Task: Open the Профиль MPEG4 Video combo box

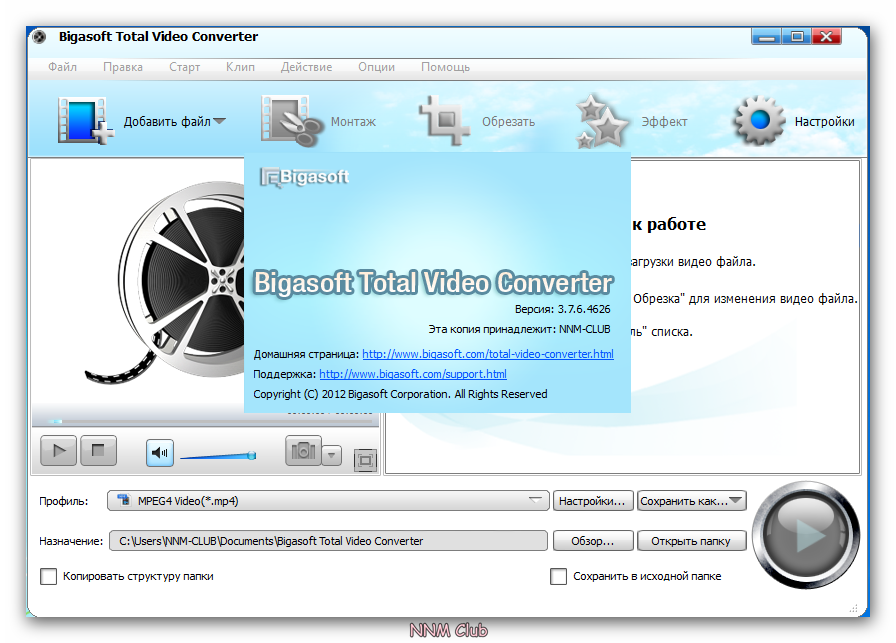Action: point(328,501)
